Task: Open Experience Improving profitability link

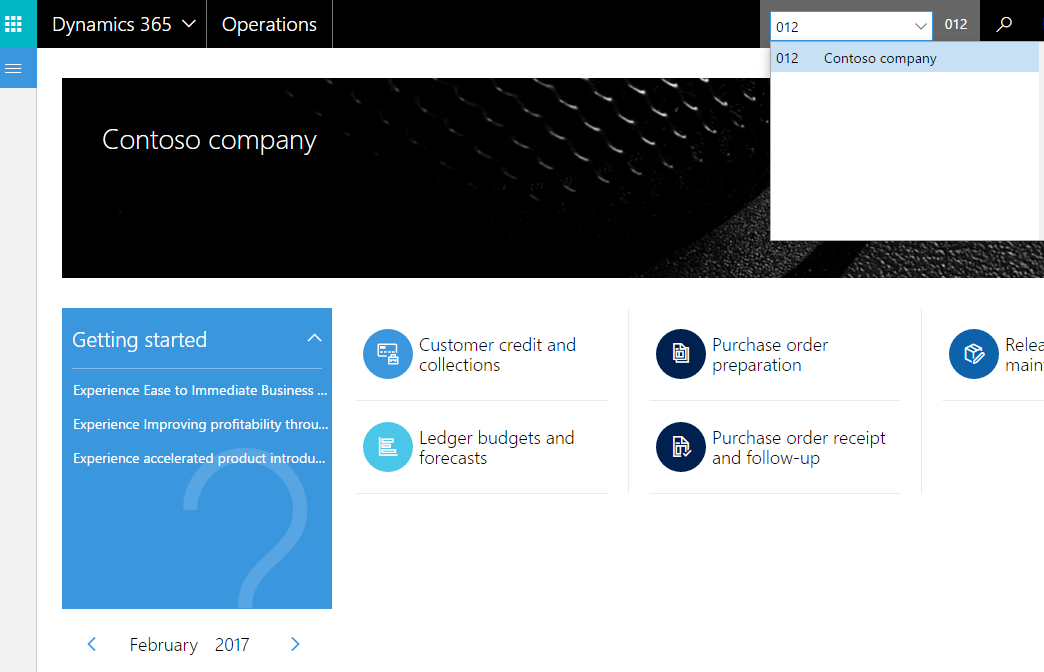Action: tap(200, 424)
